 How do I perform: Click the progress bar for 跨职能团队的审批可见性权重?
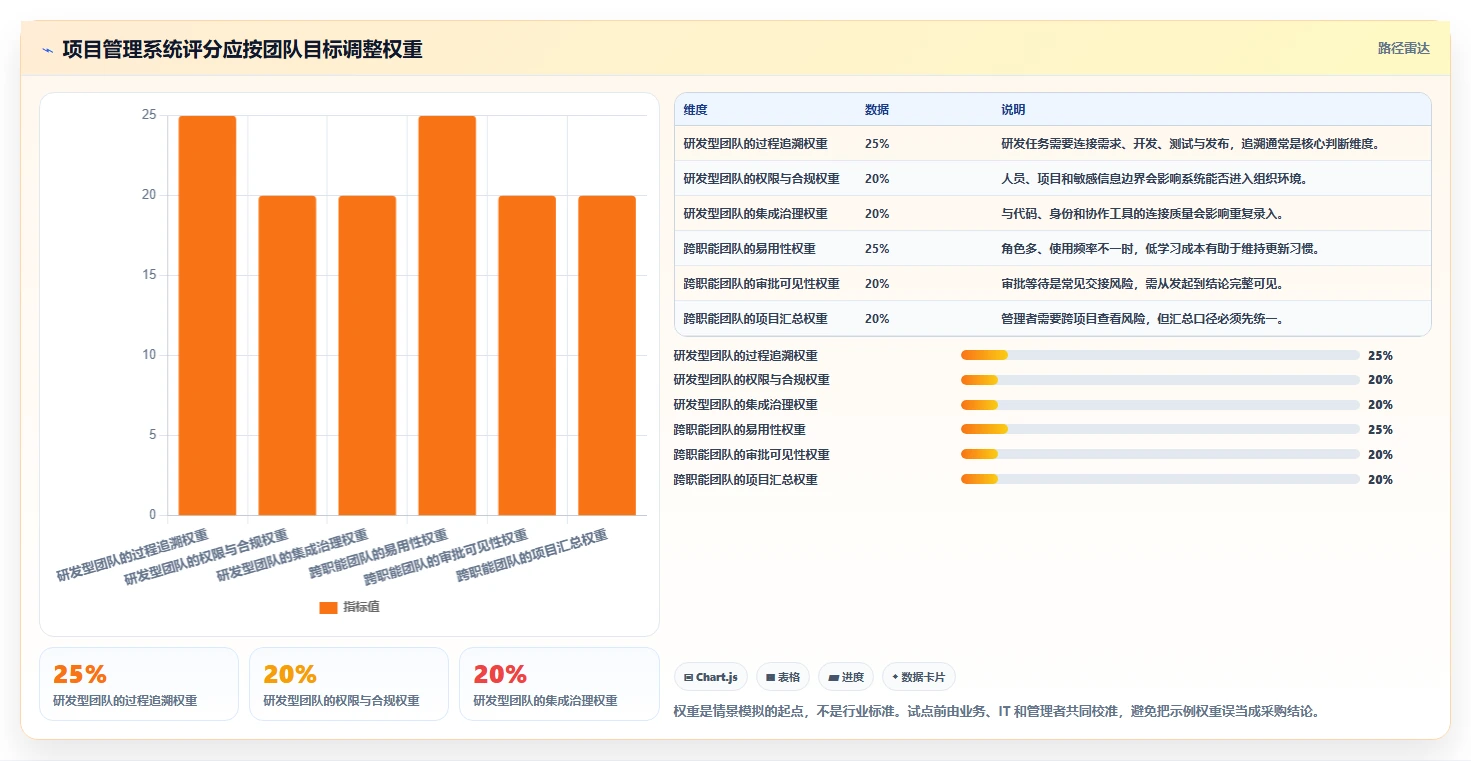tap(1159, 455)
